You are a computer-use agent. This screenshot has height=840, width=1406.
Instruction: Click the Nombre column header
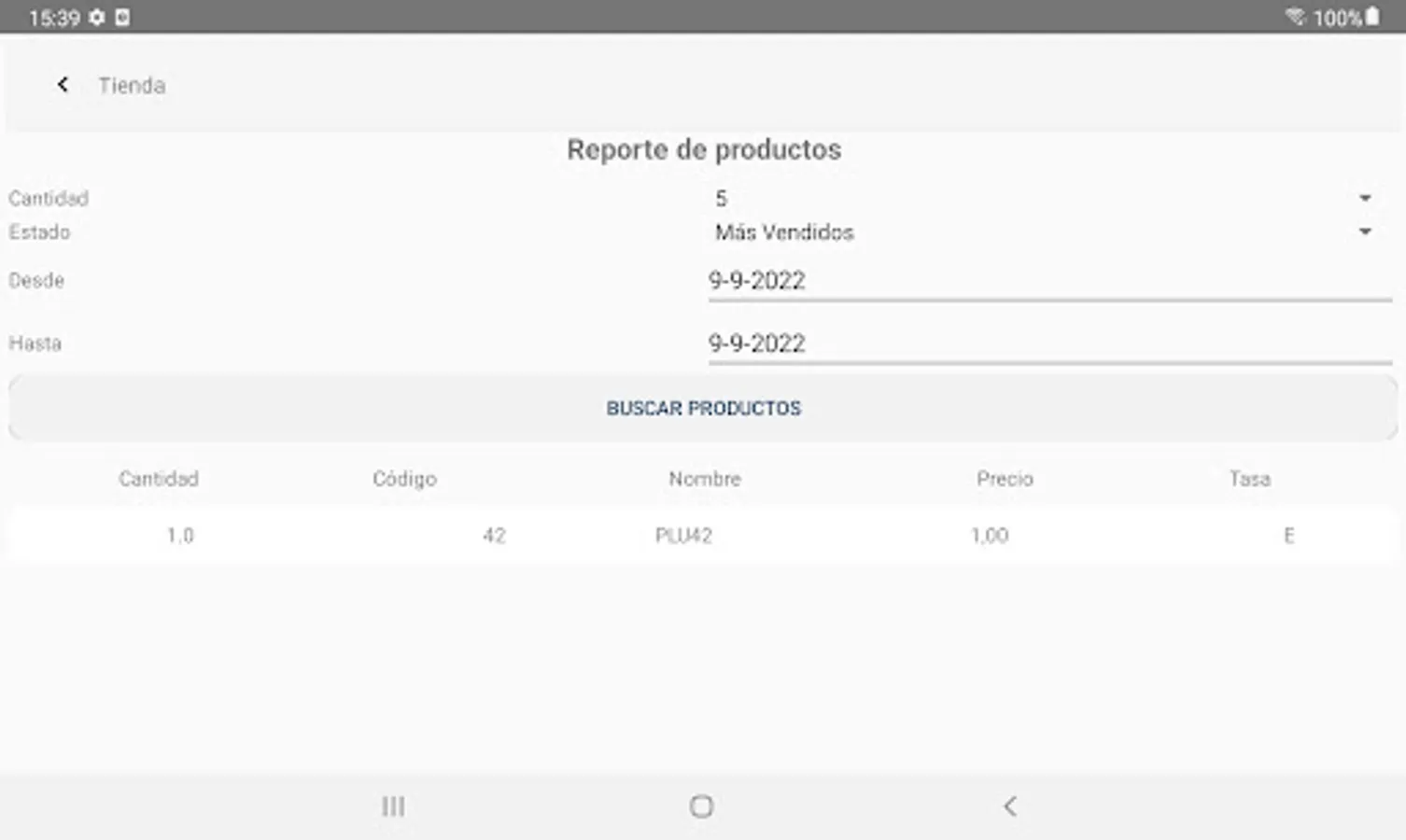point(704,479)
